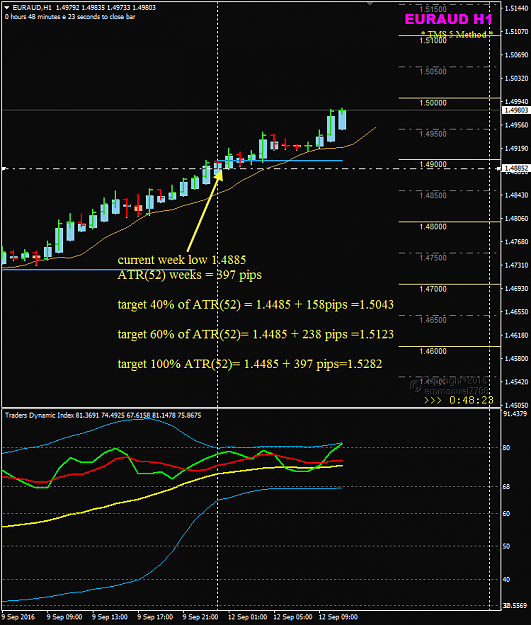Click the Traders Dynamic Index indicator label
The width and height of the screenshot is (531, 625).
click(x=103, y=415)
